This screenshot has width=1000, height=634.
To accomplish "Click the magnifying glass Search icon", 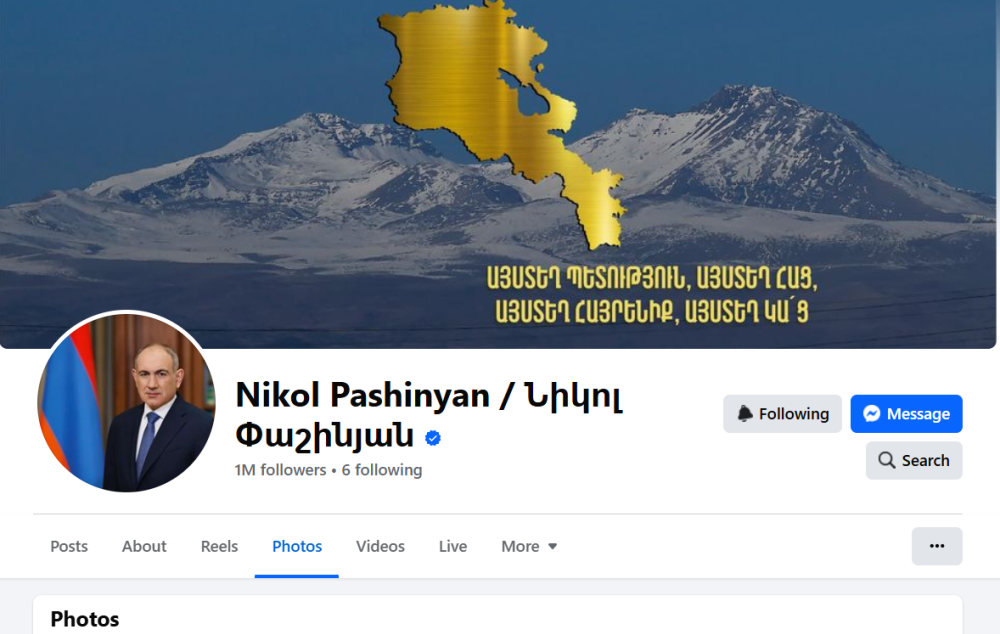I will coord(886,460).
